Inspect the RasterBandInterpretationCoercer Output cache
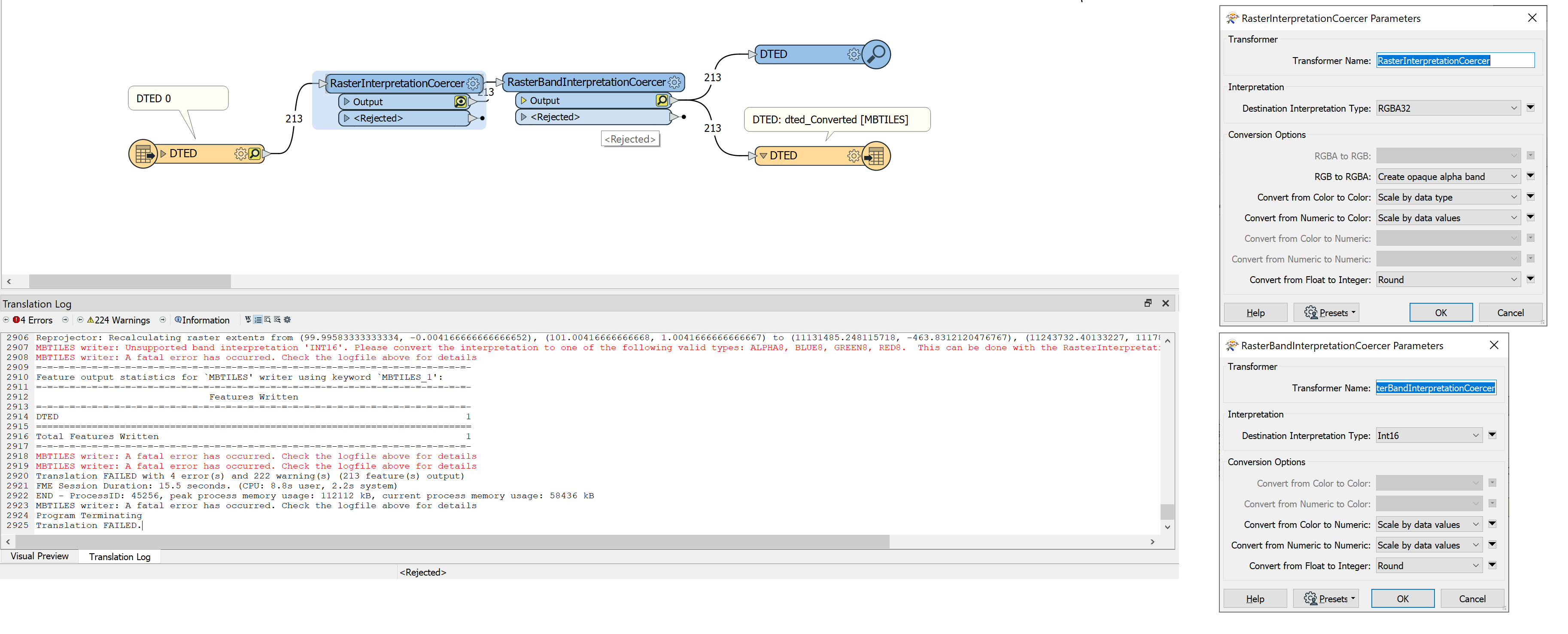1568x634 pixels. [x=662, y=100]
